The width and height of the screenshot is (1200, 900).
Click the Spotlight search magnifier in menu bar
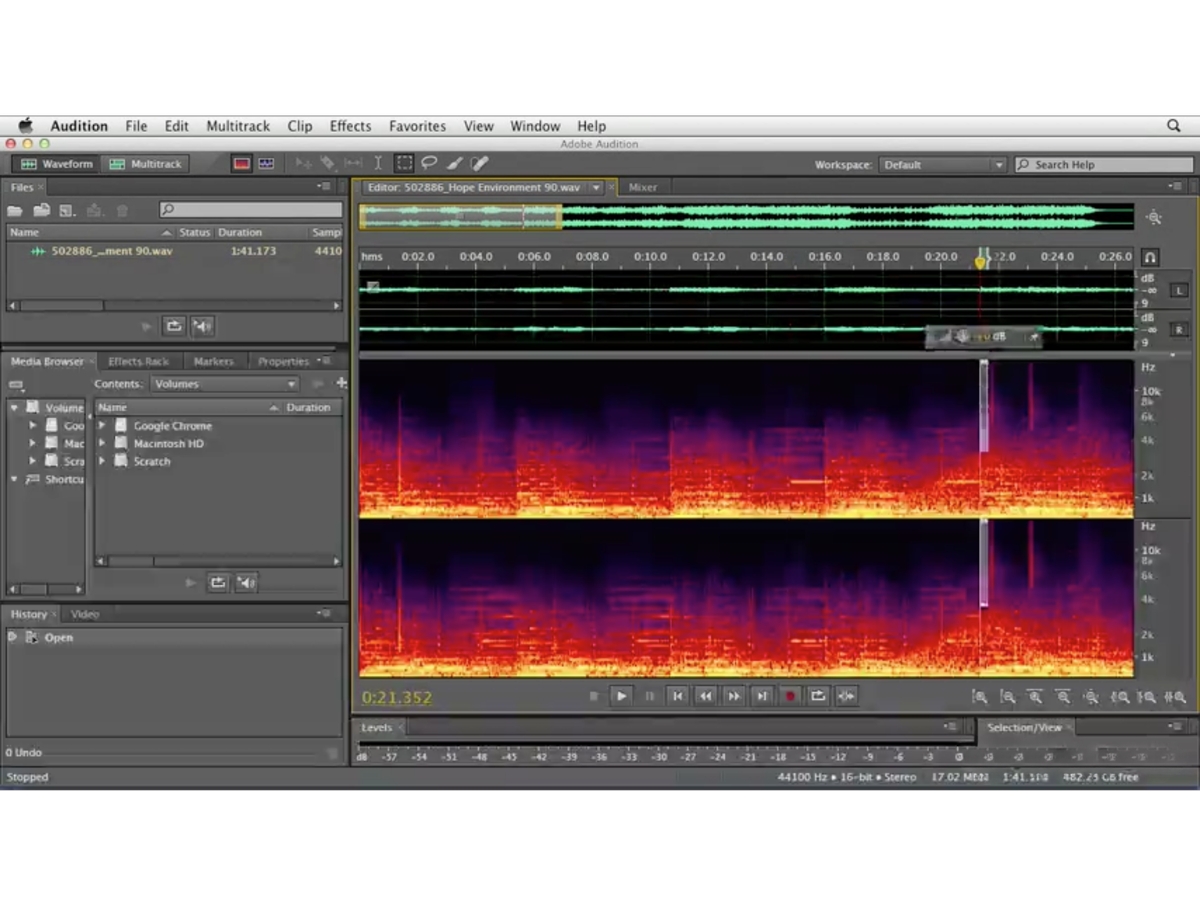(1174, 126)
